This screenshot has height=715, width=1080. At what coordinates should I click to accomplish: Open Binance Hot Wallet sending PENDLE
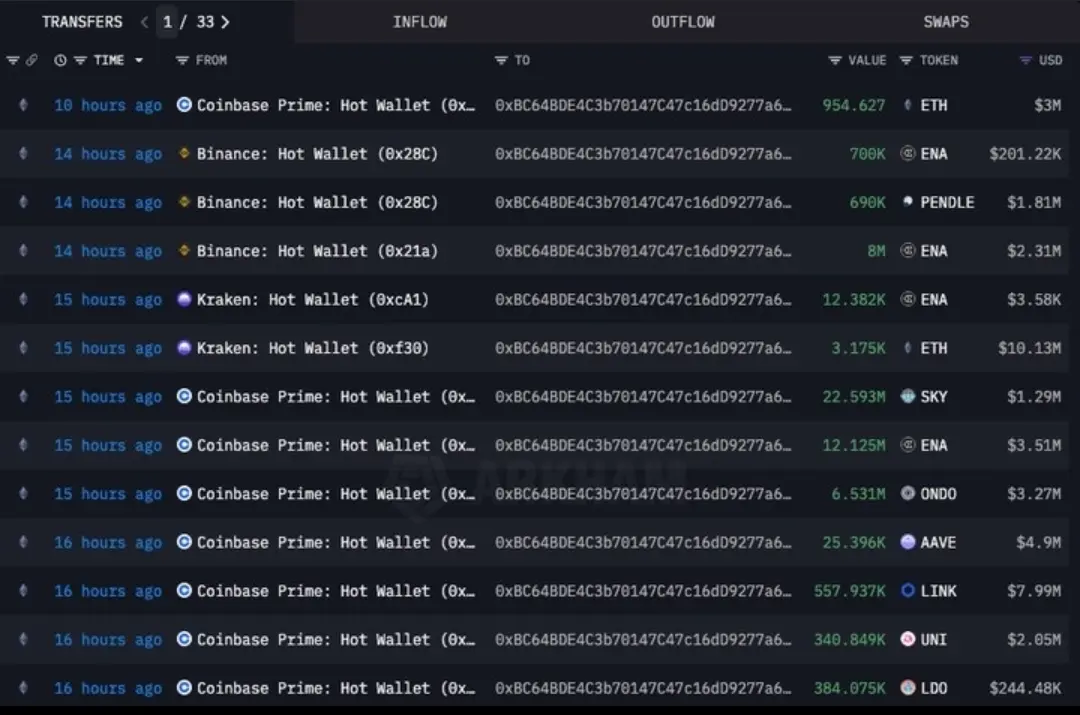click(x=318, y=203)
